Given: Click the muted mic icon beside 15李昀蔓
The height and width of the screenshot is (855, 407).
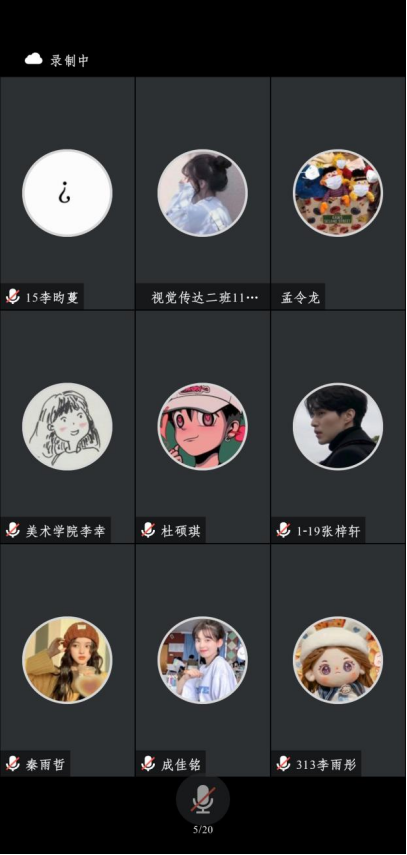Looking at the screenshot, I should pos(13,297).
